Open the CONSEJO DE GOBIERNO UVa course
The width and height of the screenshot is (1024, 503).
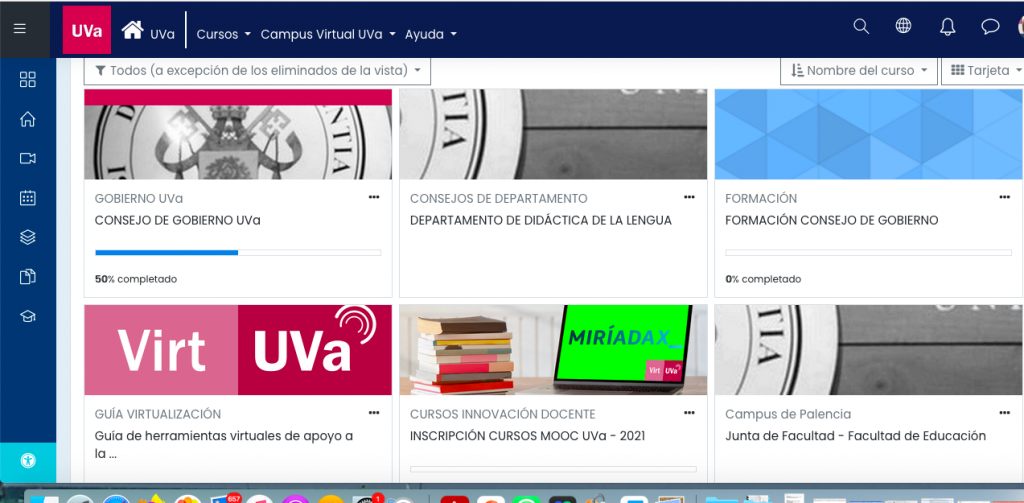178,220
